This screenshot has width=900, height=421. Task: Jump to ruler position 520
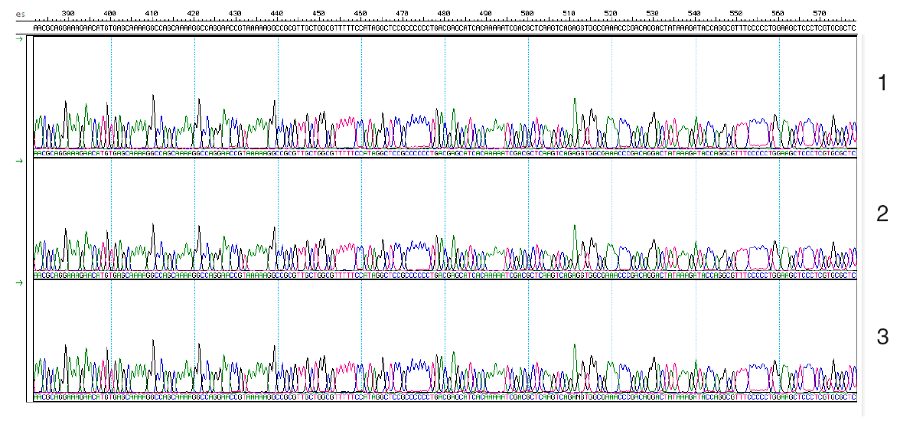611,13
